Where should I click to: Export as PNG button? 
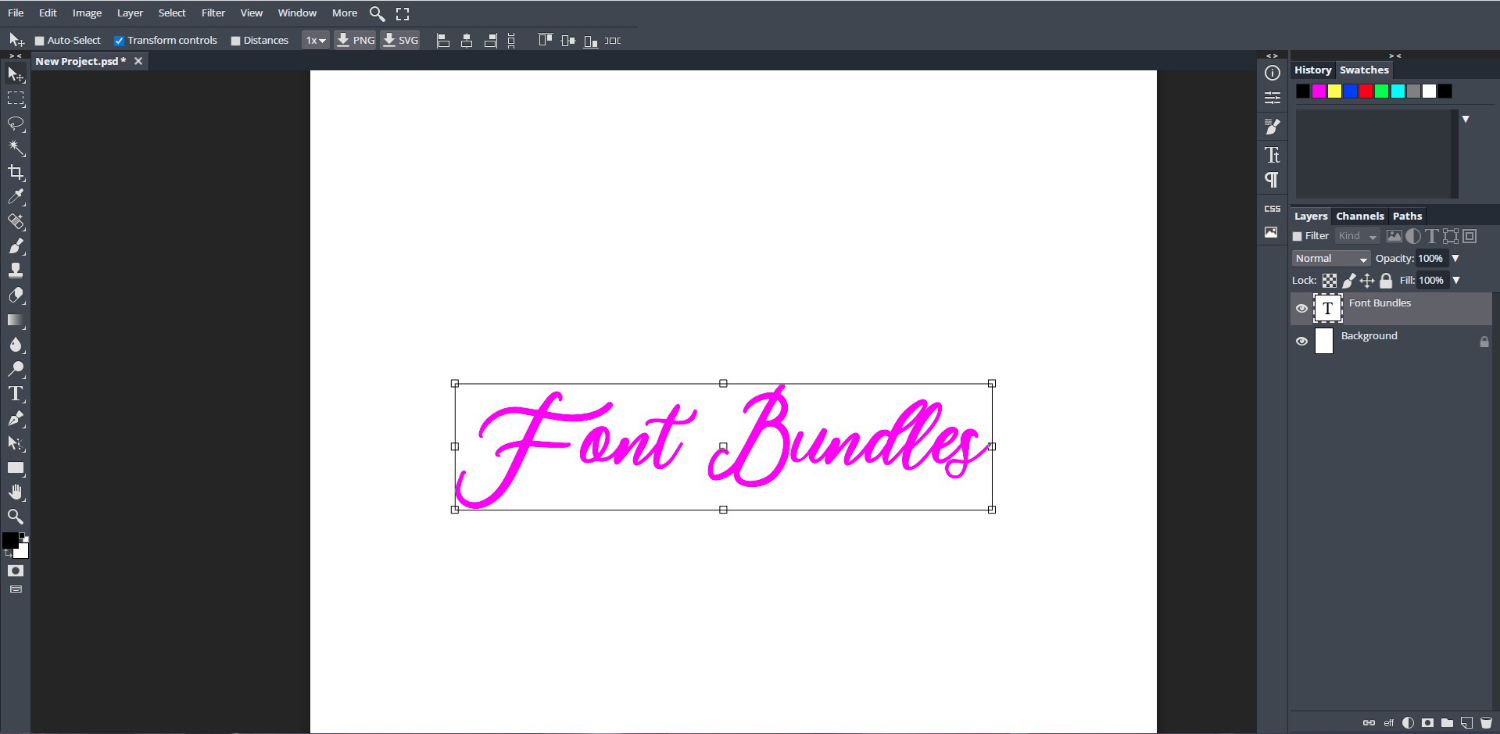(355, 41)
